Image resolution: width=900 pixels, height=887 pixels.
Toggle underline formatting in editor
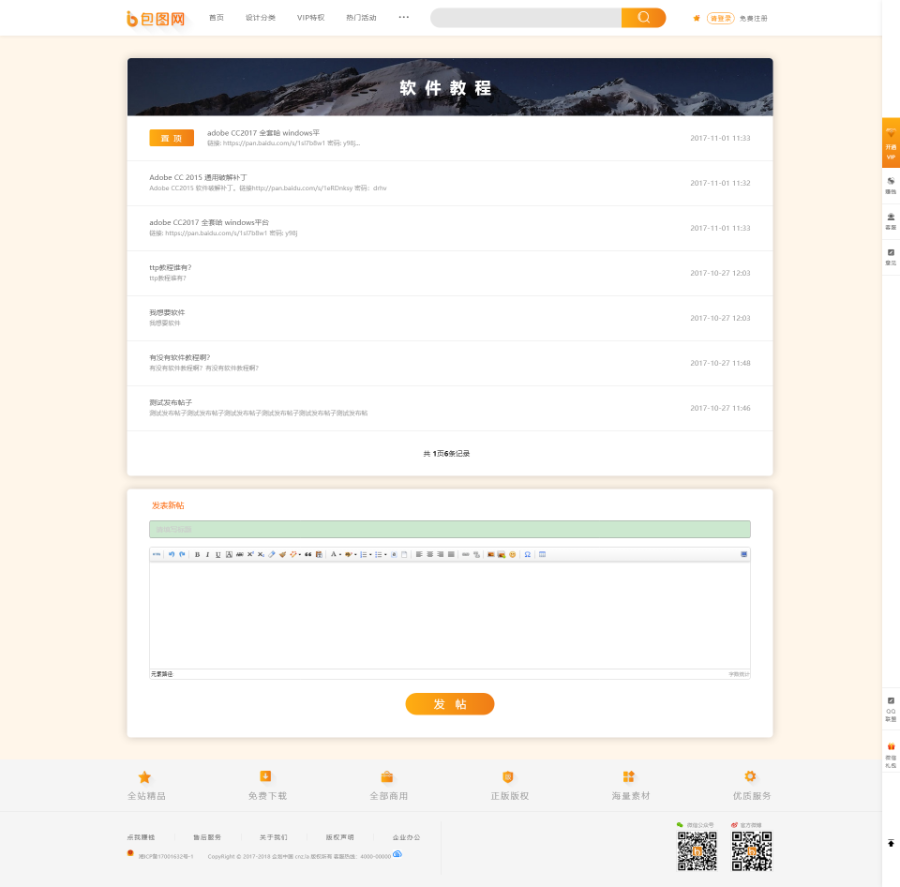218,555
